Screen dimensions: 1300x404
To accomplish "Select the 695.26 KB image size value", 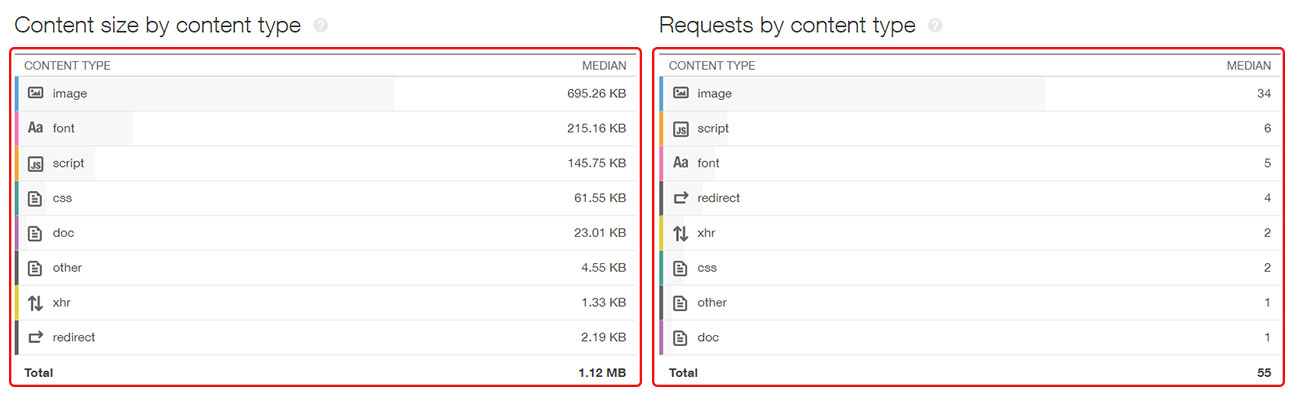I will (x=596, y=93).
